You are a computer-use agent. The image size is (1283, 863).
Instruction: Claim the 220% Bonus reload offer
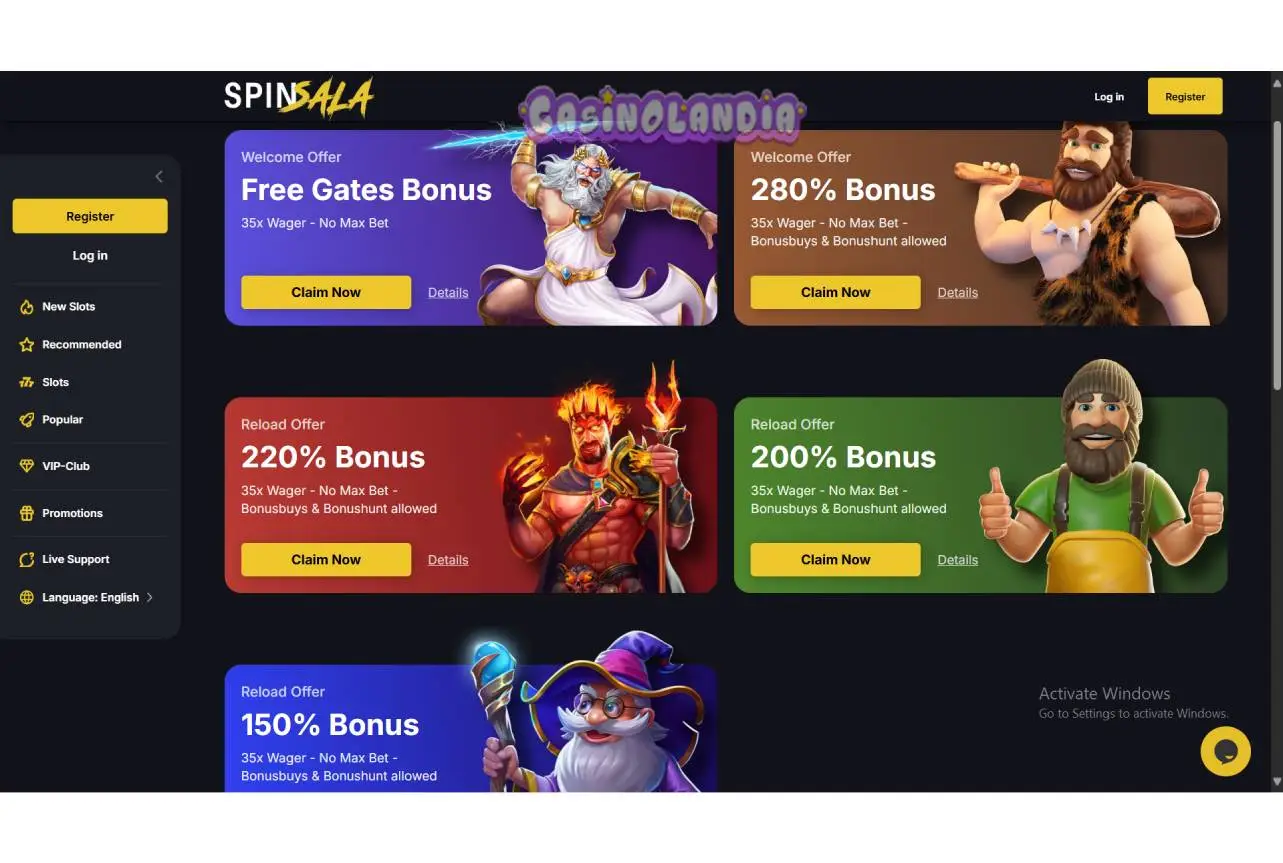(x=326, y=560)
